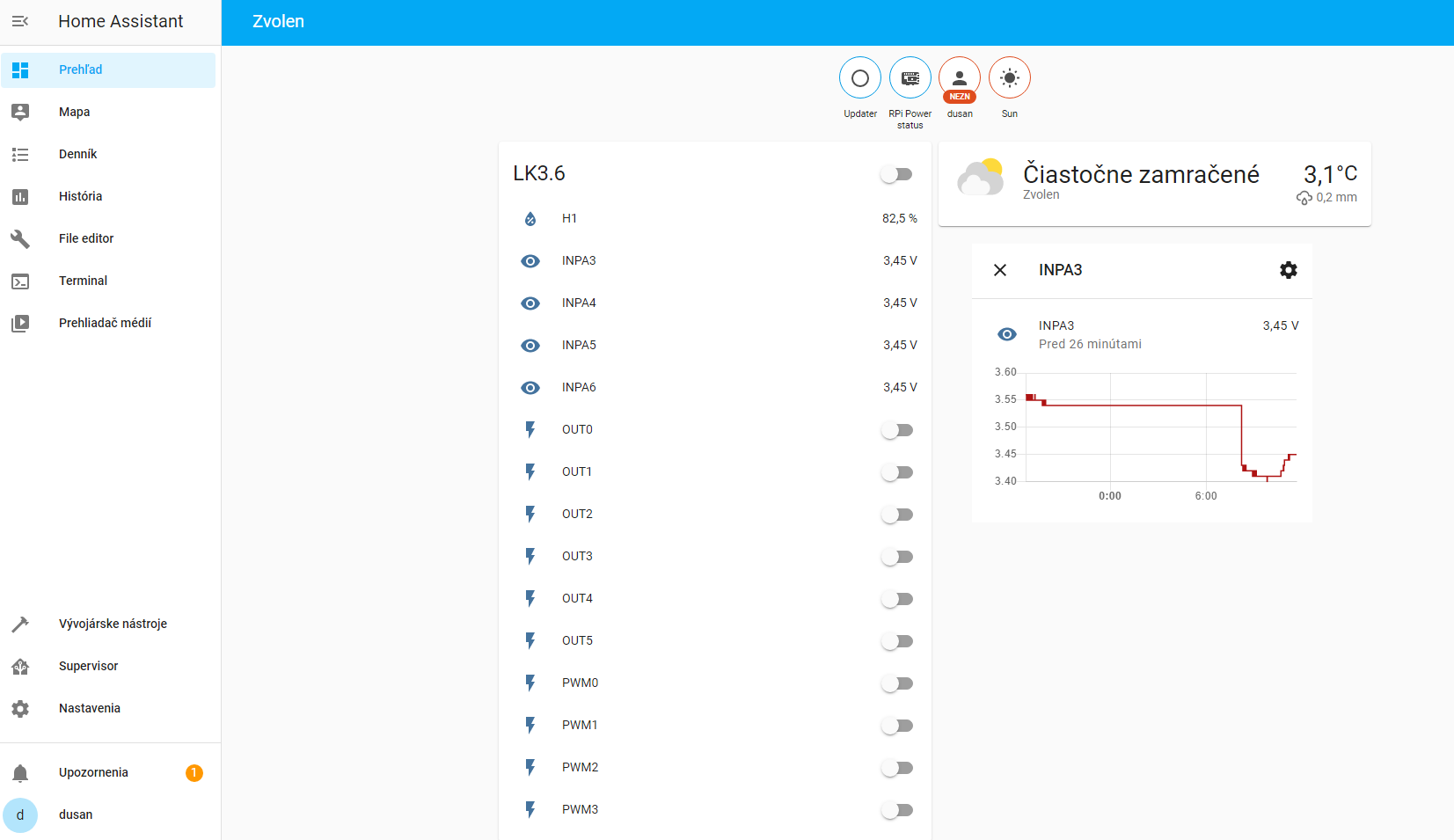This screenshot has height=840, width=1454.
Task: Toggle the OUT4 switch
Action: click(897, 599)
